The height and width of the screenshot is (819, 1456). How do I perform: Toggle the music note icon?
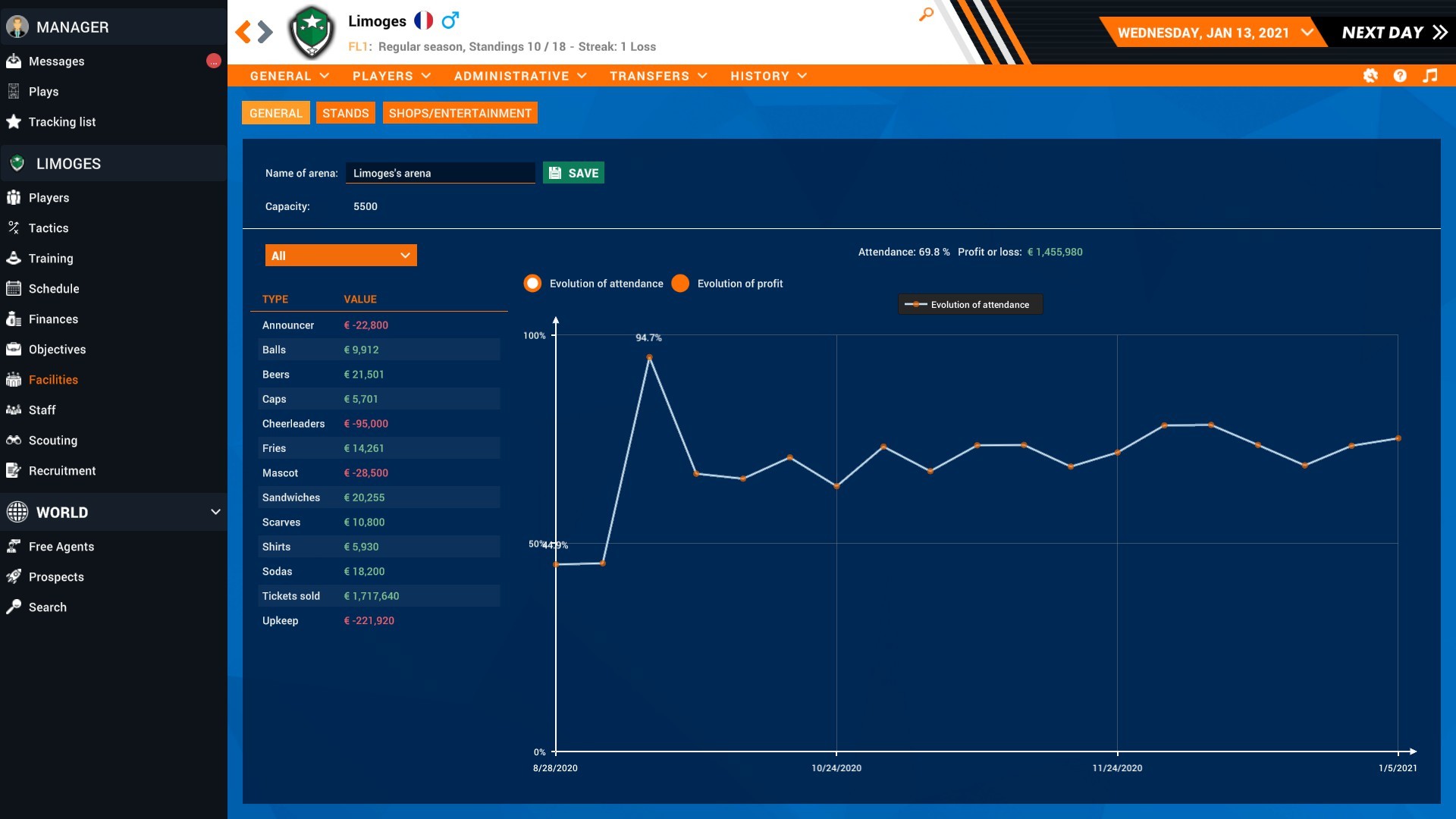(x=1429, y=76)
